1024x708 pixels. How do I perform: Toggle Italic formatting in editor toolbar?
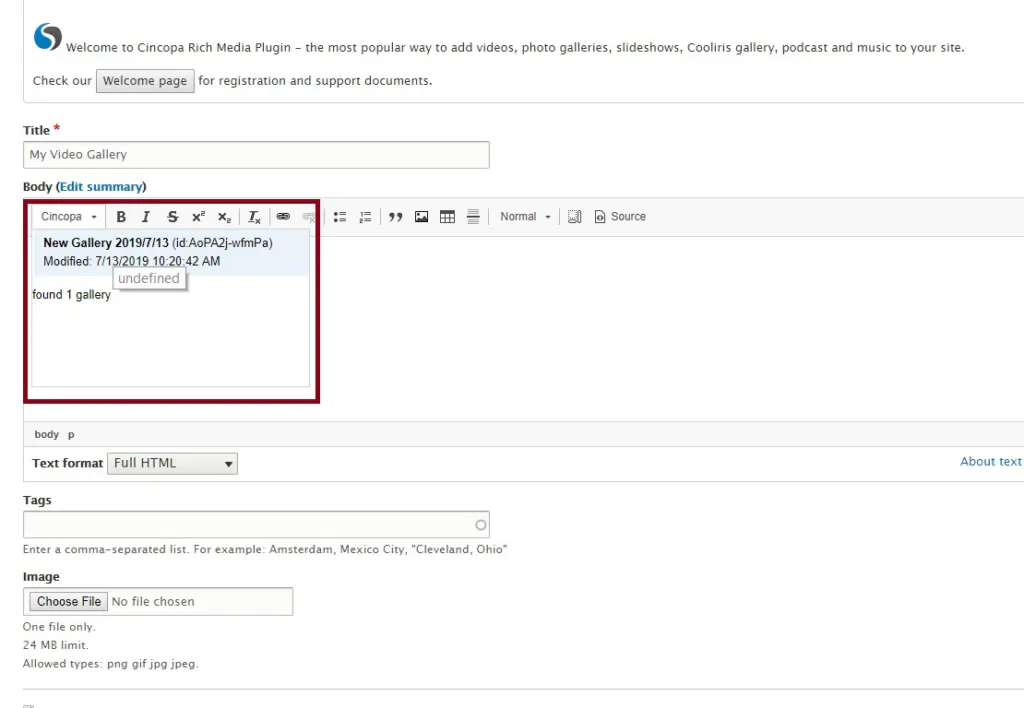(x=146, y=217)
